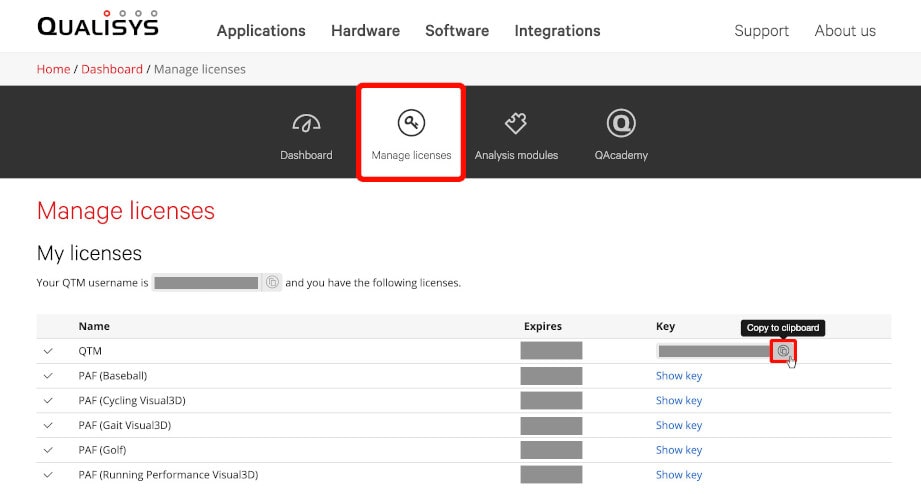Viewport: 921px width, 494px height.
Task: Open the Dashboard gauge icon
Action: tap(306, 123)
